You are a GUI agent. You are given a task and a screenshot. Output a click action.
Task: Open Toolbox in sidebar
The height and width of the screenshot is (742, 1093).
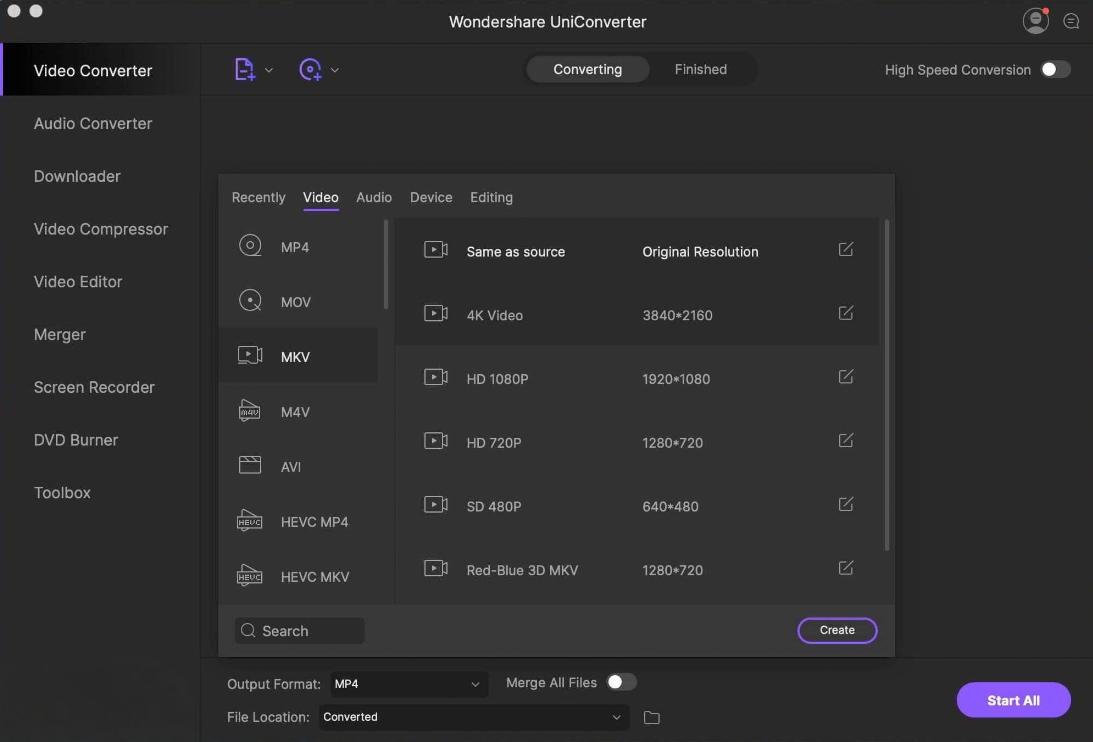click(62, 493)
